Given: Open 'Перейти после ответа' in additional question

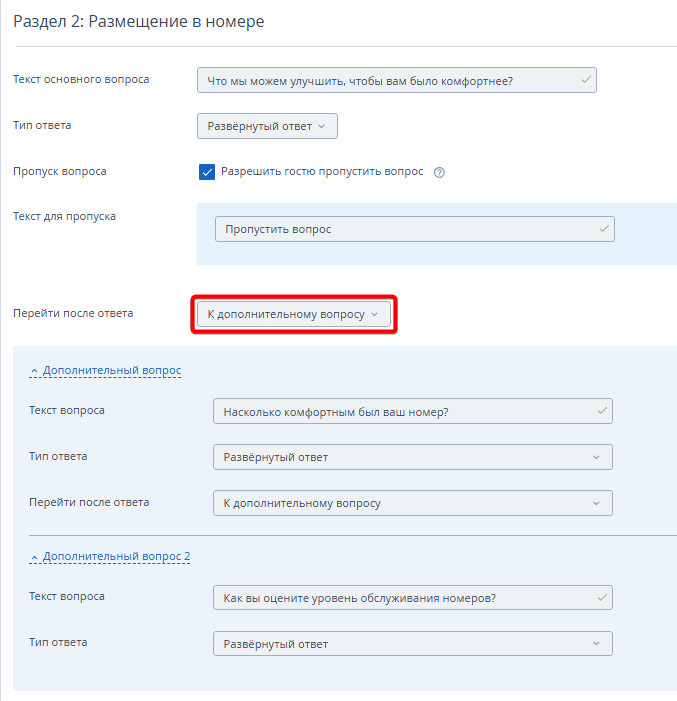Looking at the screenshot, I should [x=412, y=503].
